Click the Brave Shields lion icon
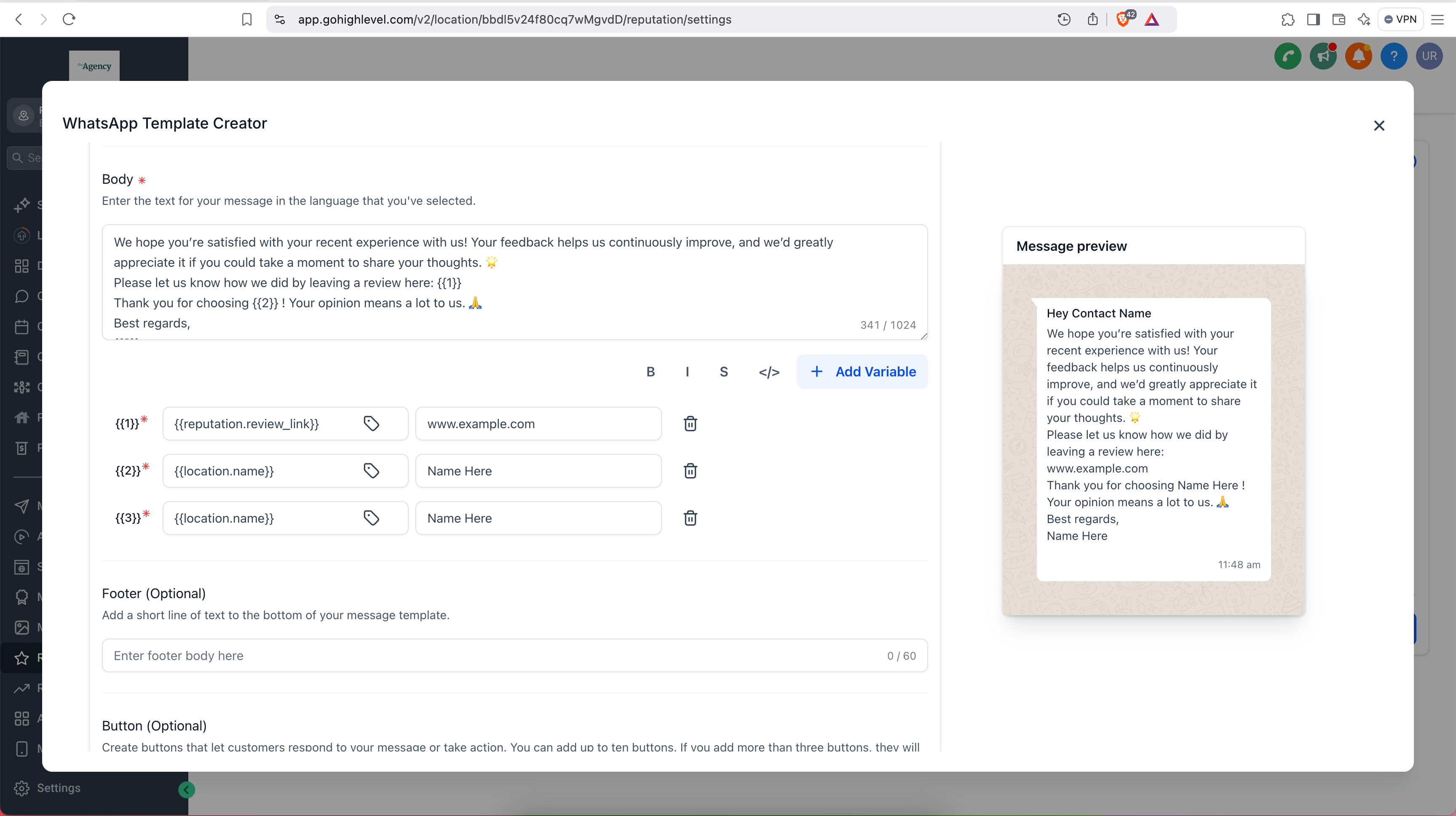Screen dimensions: 1456x816 [x=1123, y=19]
